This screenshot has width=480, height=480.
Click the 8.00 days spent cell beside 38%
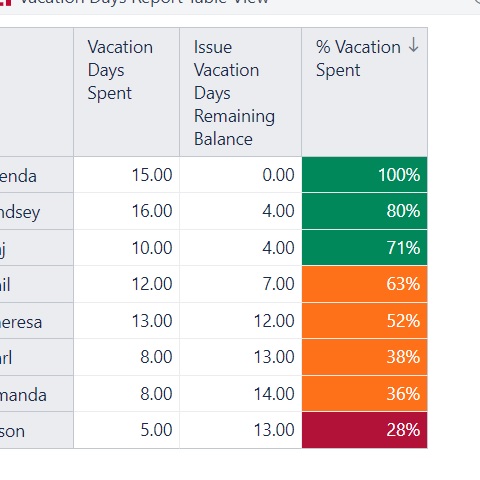pyautogui.click(x=127, y=357)
